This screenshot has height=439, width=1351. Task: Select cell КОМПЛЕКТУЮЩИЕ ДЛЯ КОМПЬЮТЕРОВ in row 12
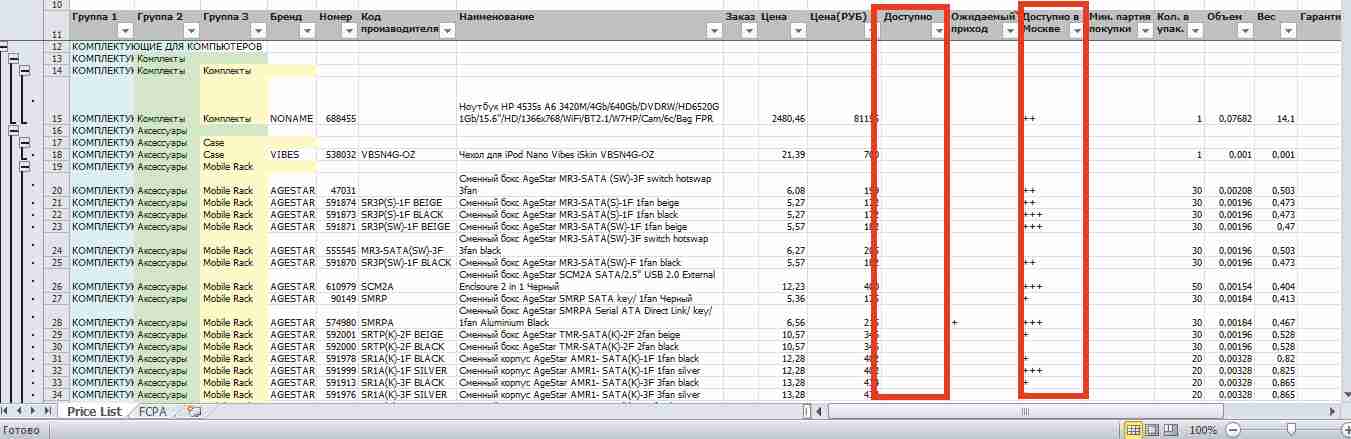point(167,47)
